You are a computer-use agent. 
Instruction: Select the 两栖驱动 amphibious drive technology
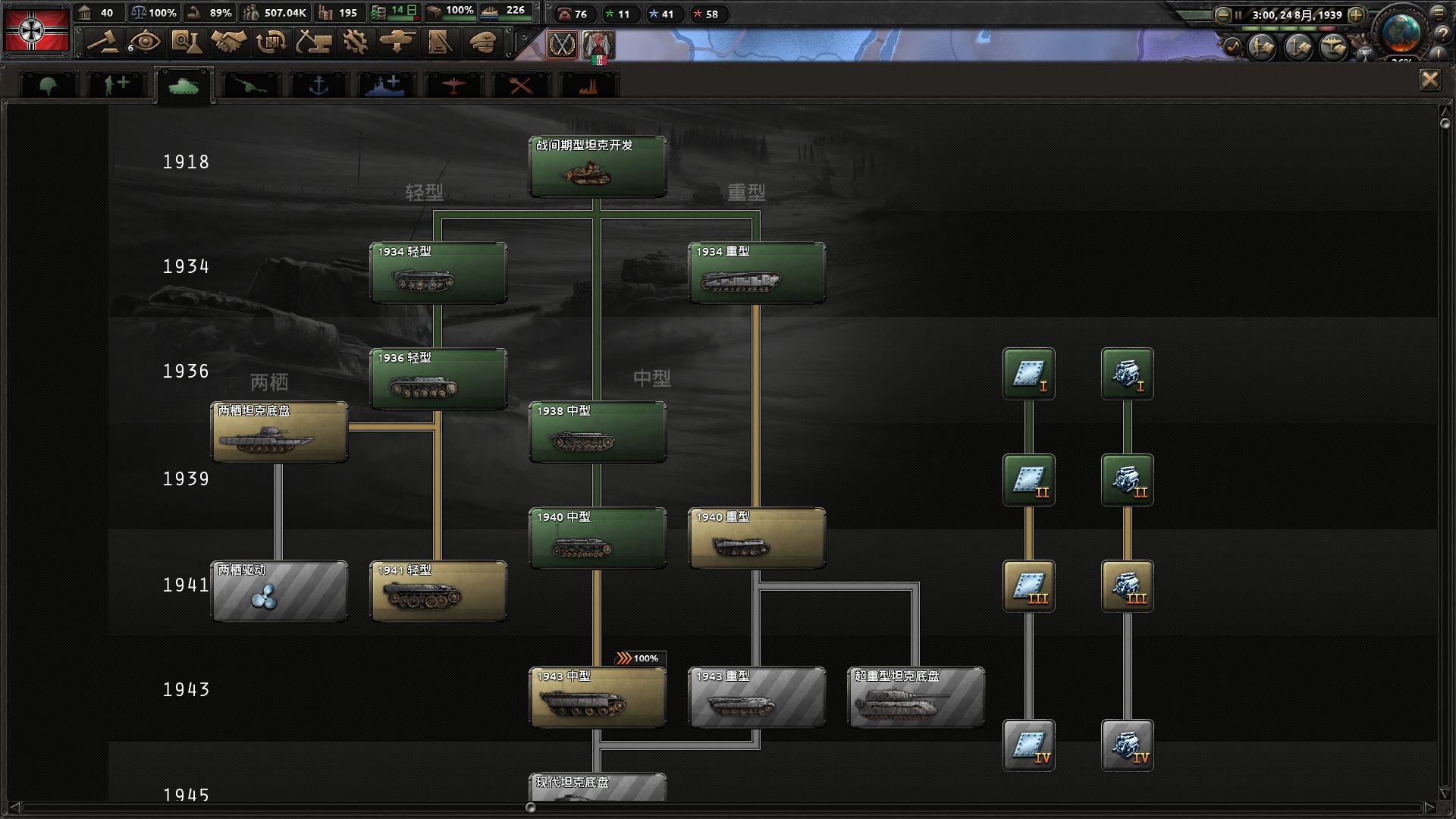tap(279, 591)
